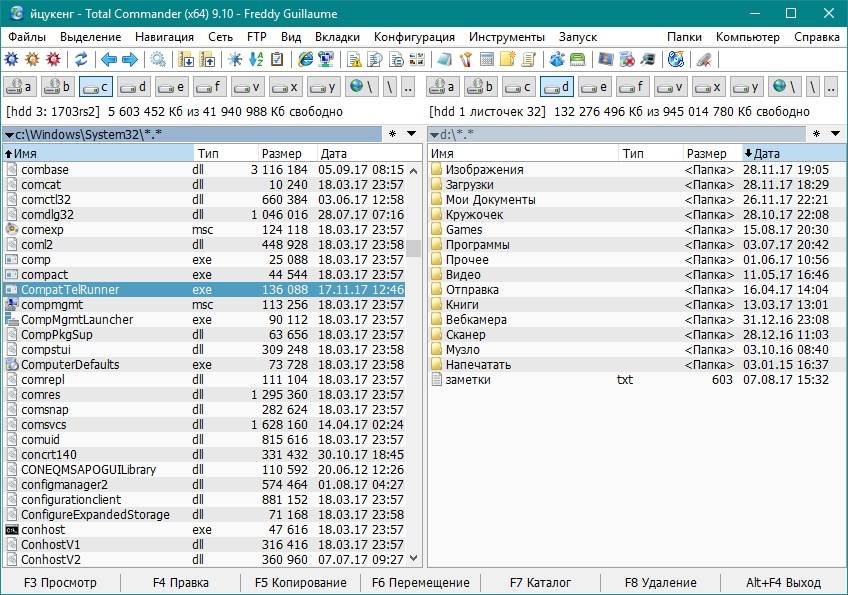Click the blue asterisk selection icon
Viewport: 848px width, 595px height.
(x=235, y=59)
